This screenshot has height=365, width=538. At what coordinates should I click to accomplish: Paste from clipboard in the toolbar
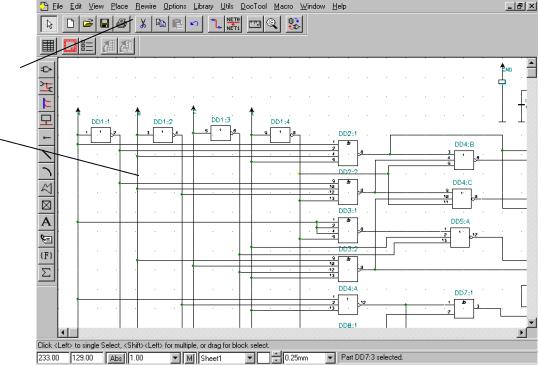(x=177, y=24)
